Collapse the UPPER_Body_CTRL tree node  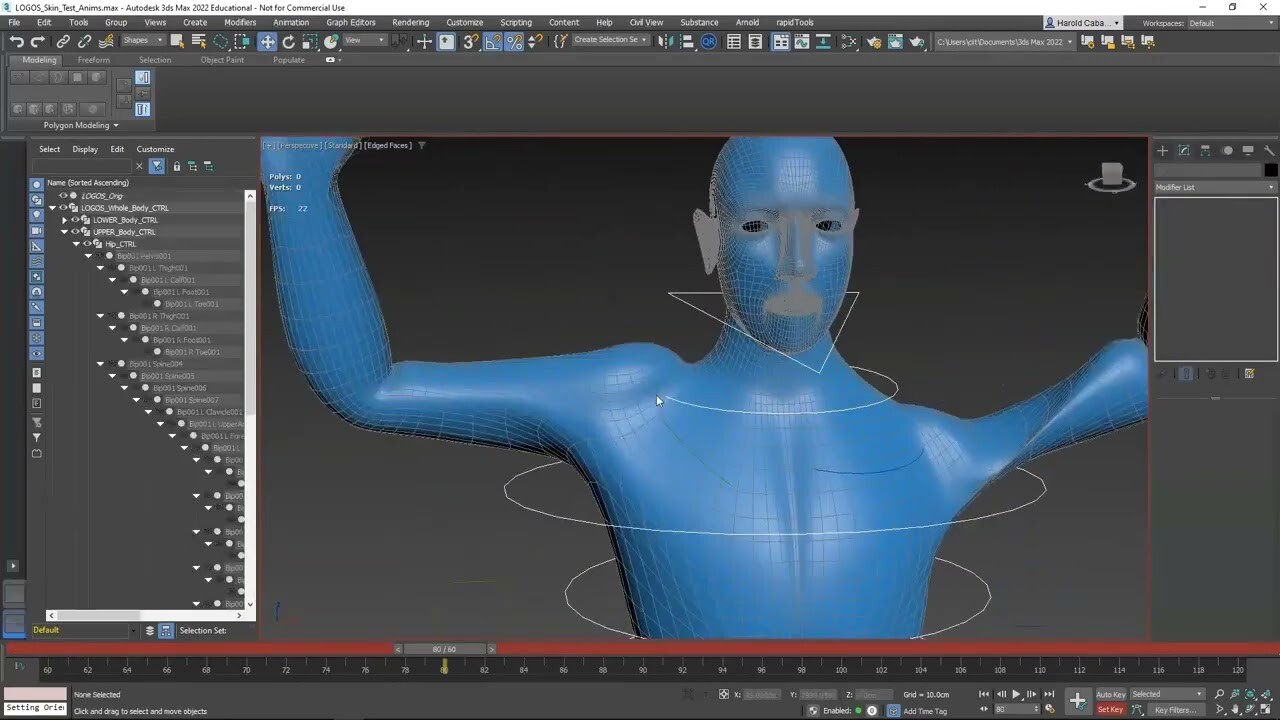tap(64, 231)
